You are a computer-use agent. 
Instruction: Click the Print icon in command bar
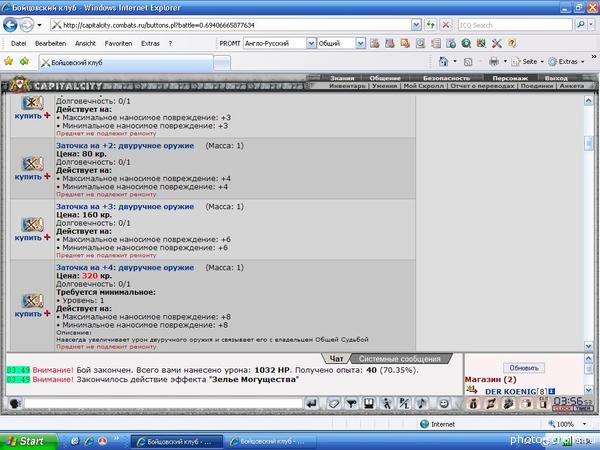(494, 61)
